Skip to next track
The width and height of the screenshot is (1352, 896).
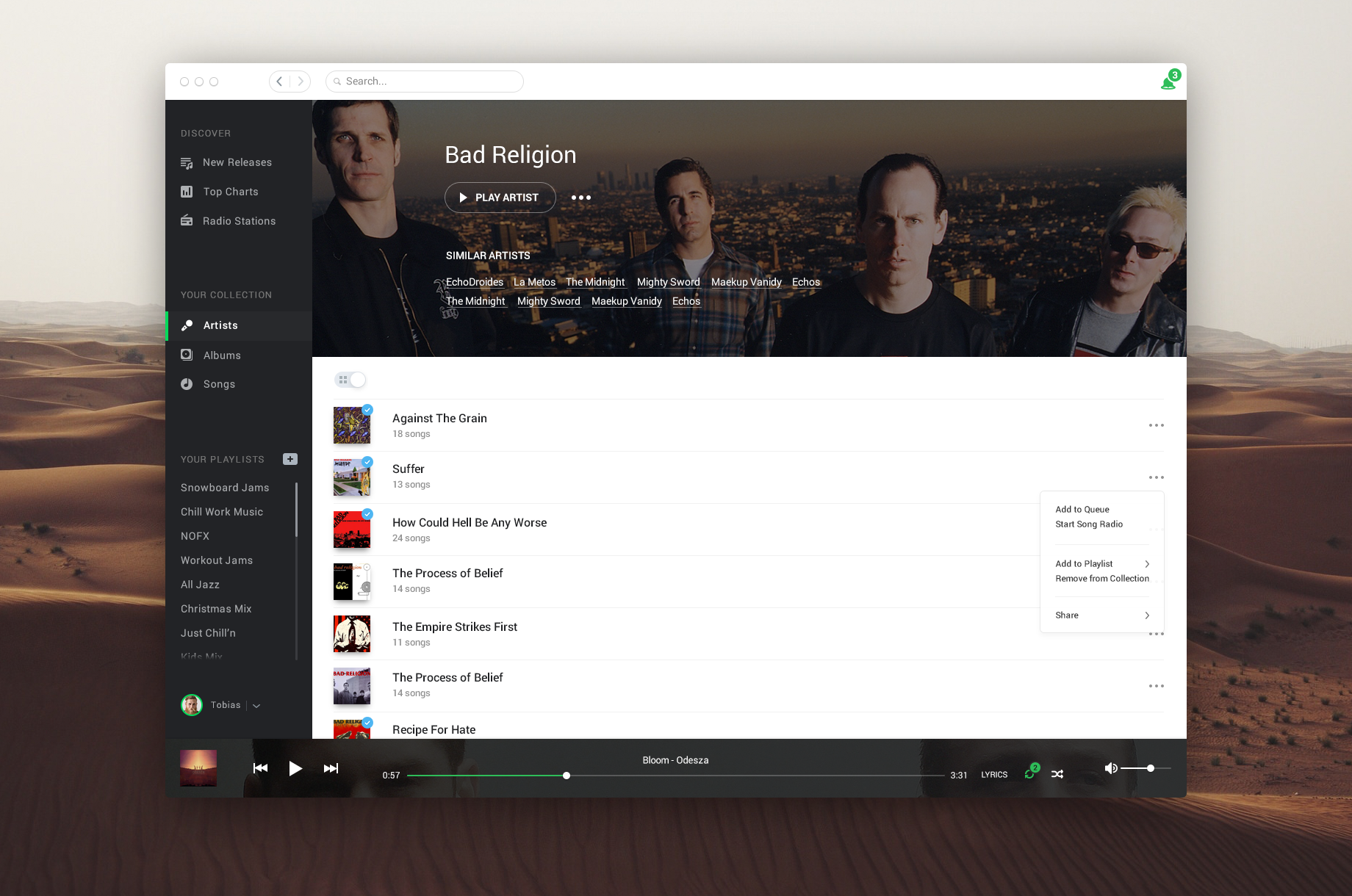[331, 768]
